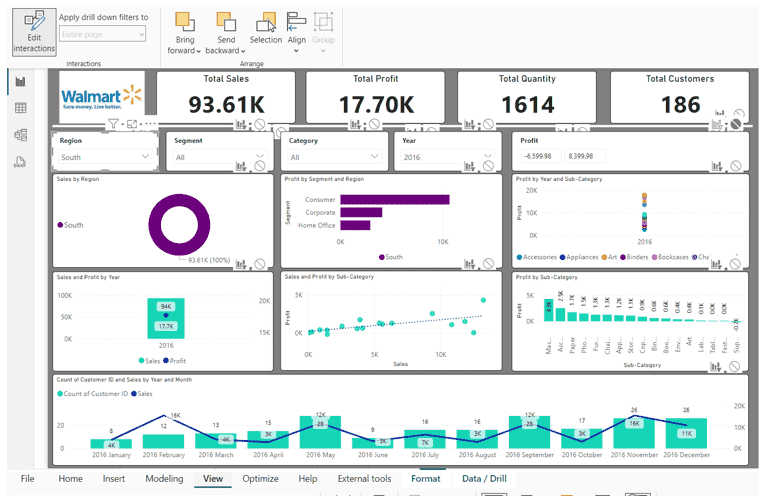Click the Profit maximum field 8,399.98
The width and height of the screenshot is (763, 496).
pyautogui.click(x=585, y=156)
